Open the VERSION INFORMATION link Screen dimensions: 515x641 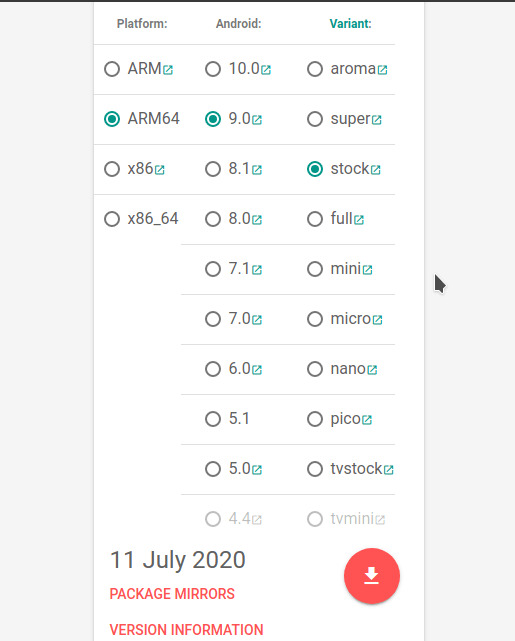[186, 630]
